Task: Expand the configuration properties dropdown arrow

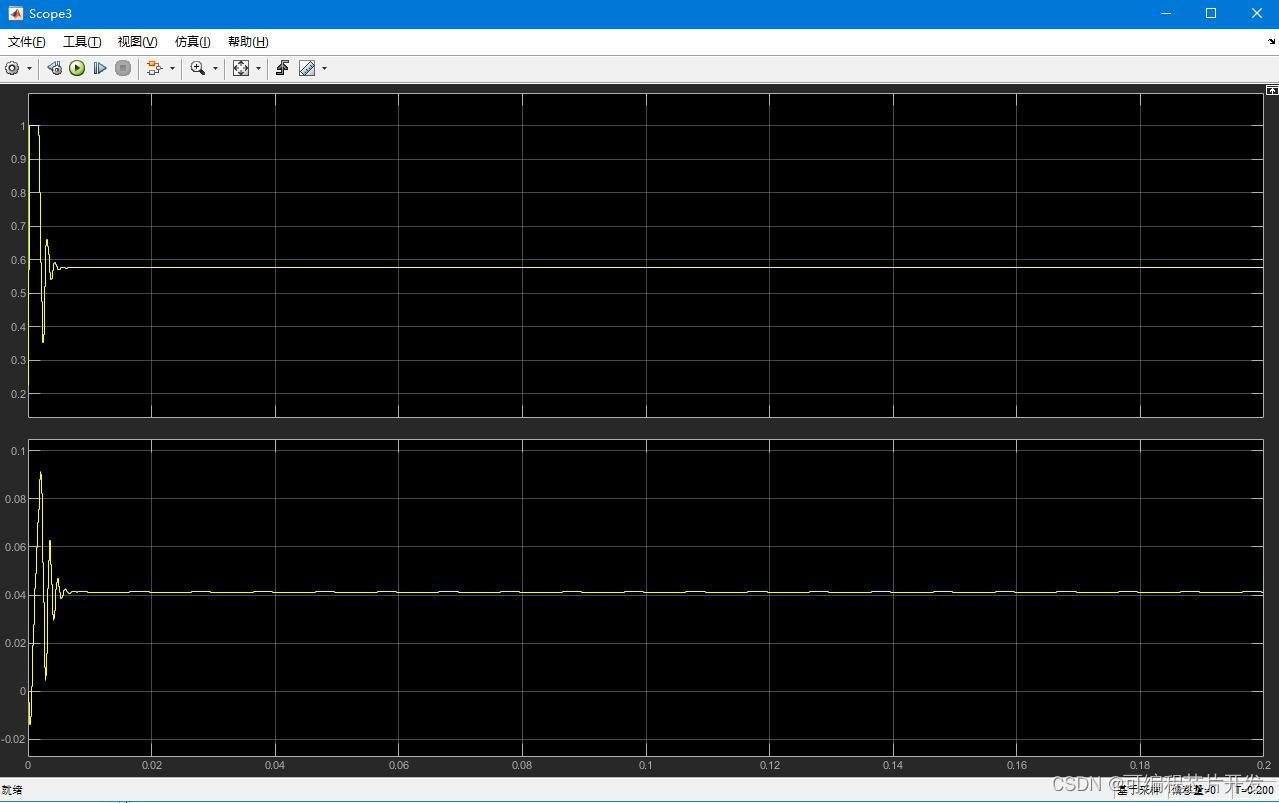Action: (29, 69)
